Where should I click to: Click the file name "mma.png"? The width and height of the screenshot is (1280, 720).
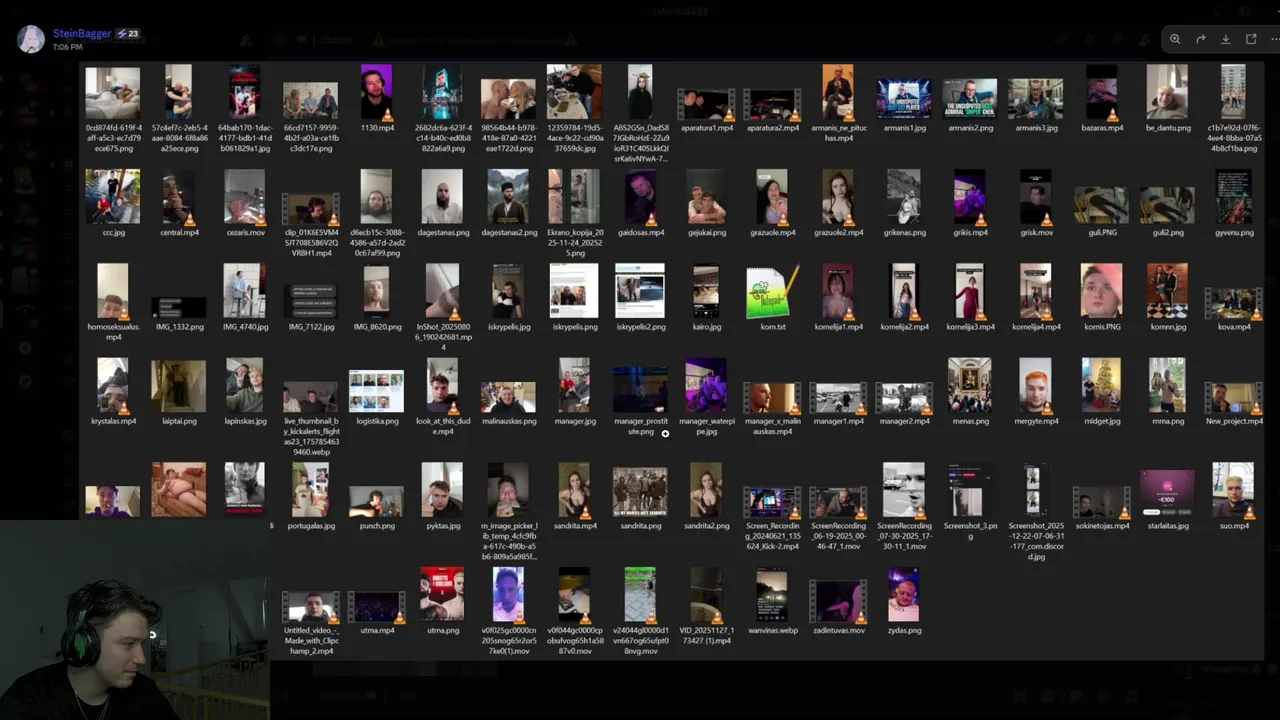point(1167,421)
